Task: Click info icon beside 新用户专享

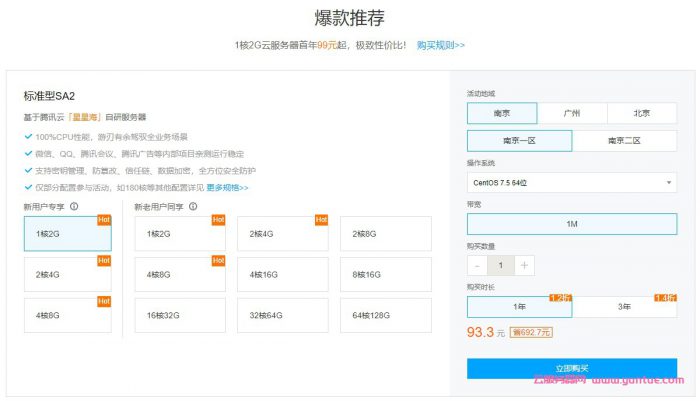Action: pos(74,207)
